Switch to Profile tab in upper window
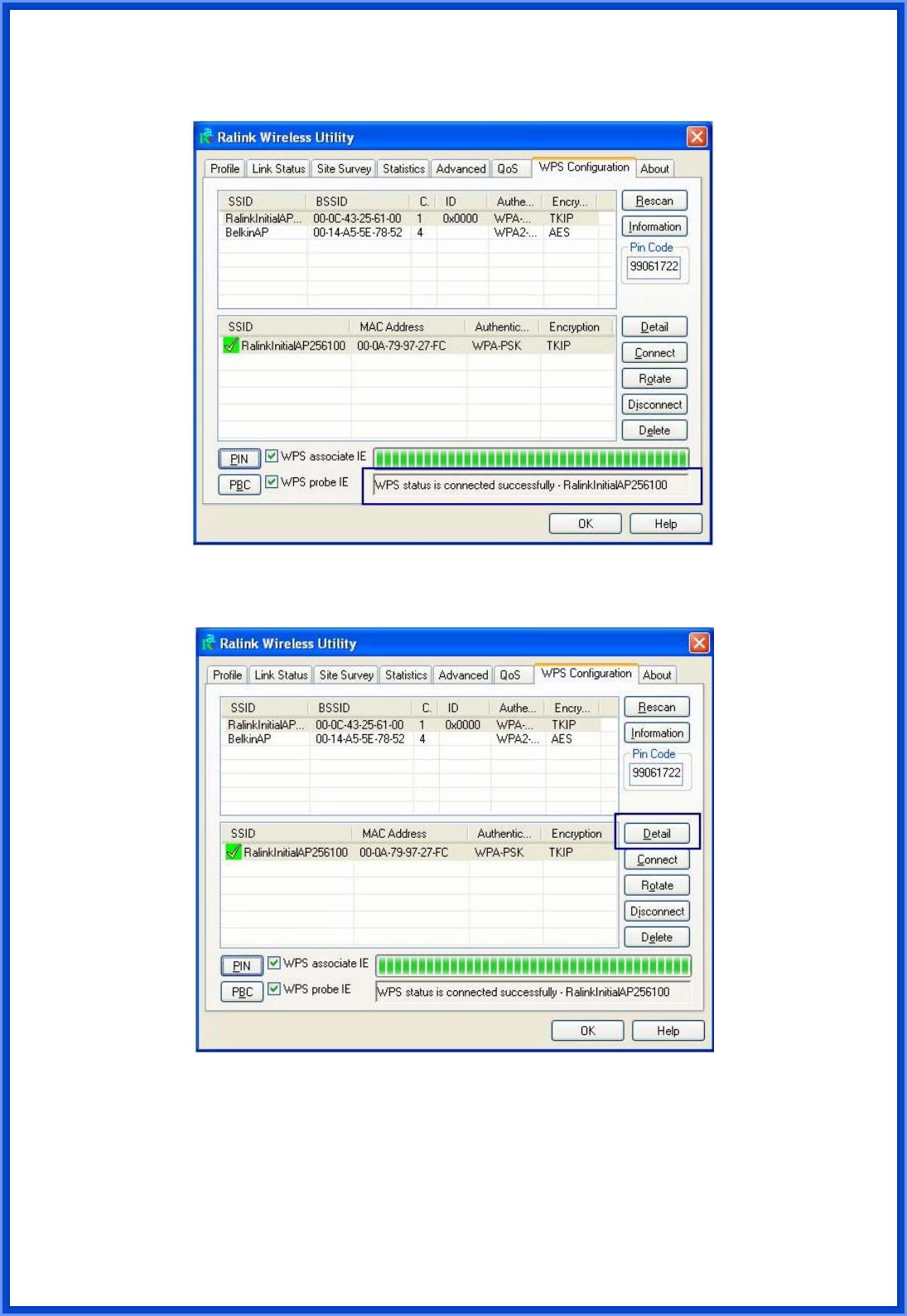Screen dimensions: 907x1316 point(224,168)
